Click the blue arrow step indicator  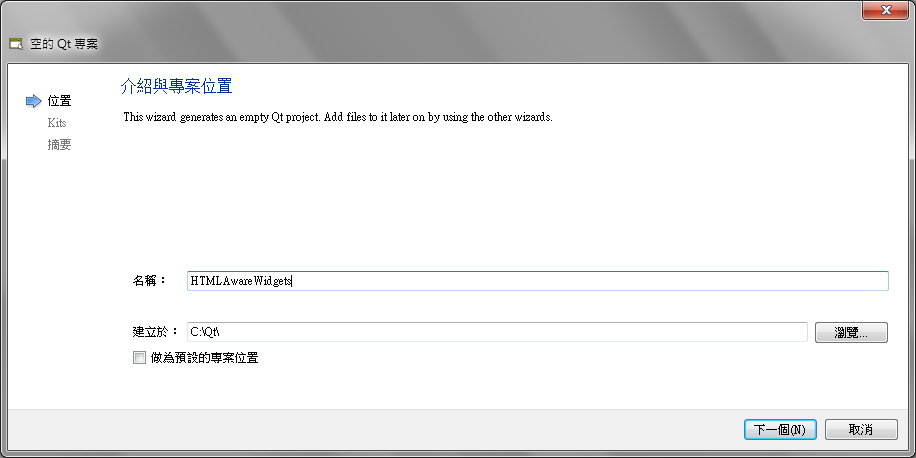tap(33, 101)
